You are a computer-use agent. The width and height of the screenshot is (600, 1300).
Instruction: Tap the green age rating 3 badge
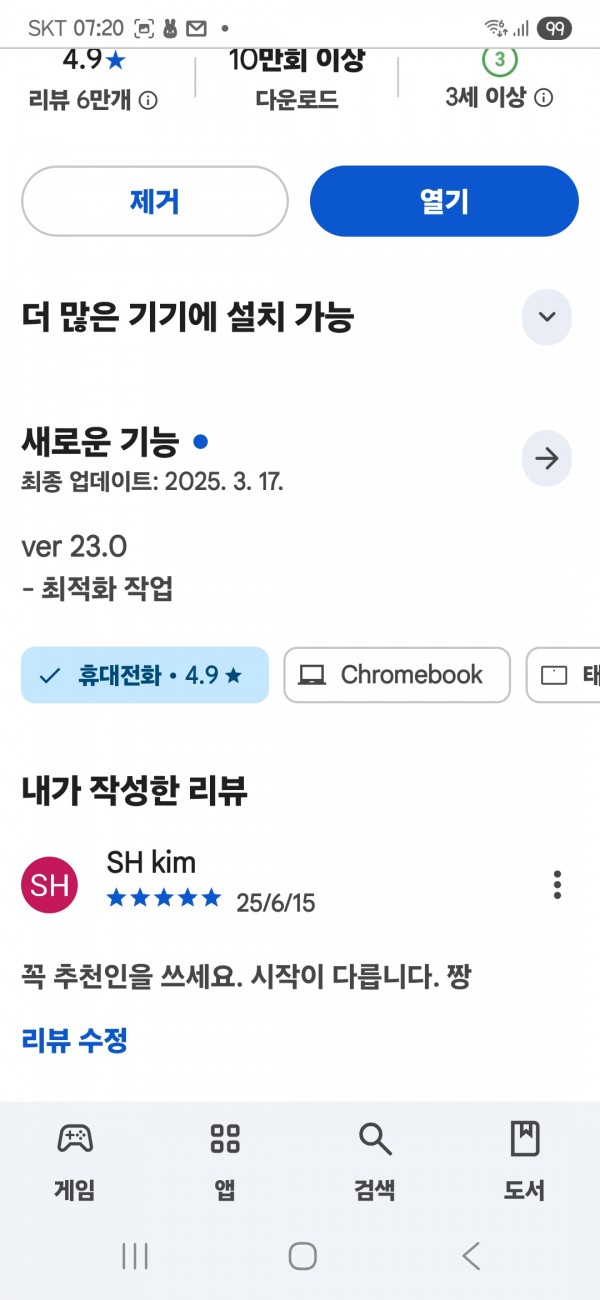click(499, 60)
